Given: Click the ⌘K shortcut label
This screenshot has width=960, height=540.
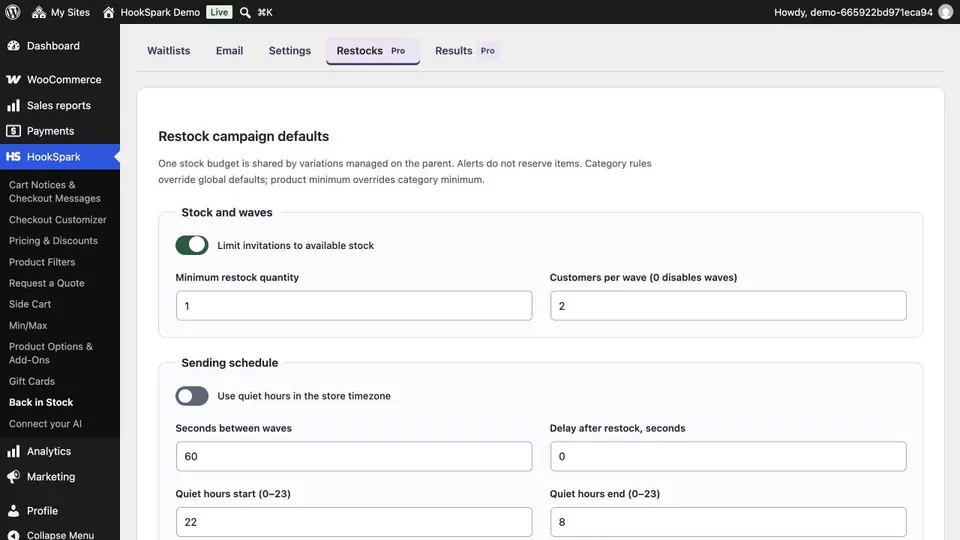Looking at the screenshot, I should tap(264, 12).
